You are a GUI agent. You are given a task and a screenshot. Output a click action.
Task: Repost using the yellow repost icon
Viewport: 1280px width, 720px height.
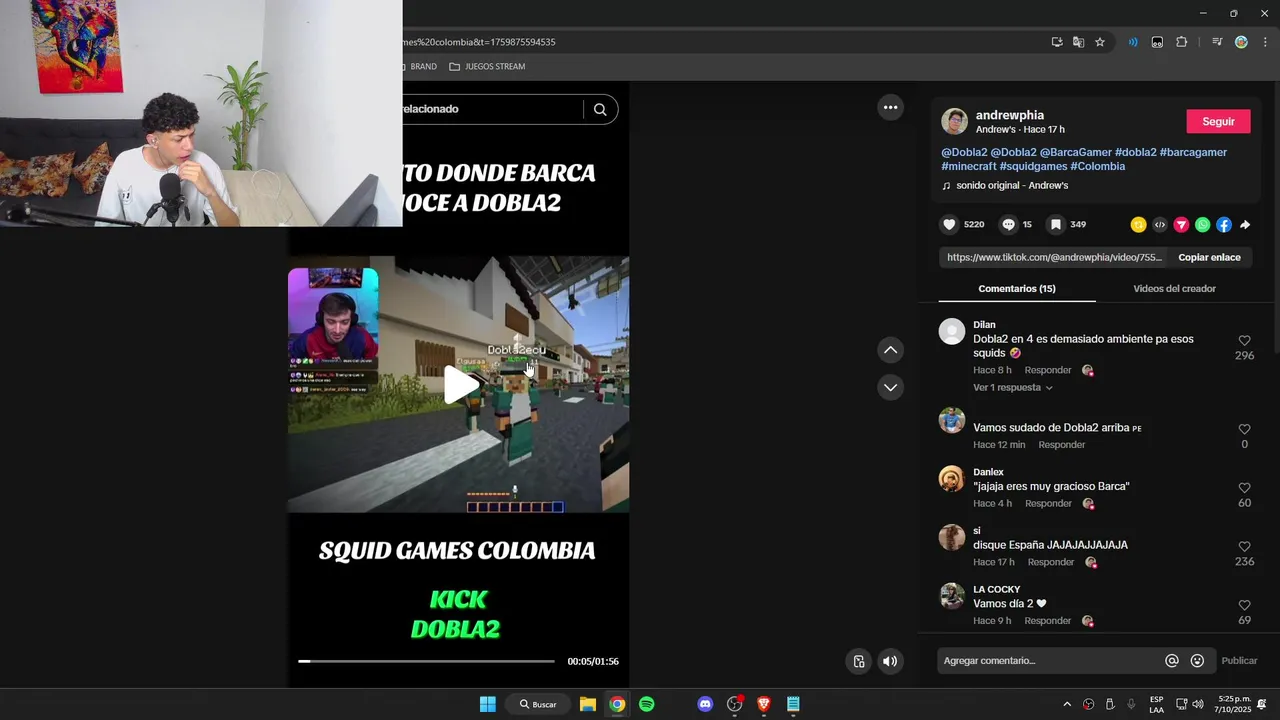pos(1138,225)
